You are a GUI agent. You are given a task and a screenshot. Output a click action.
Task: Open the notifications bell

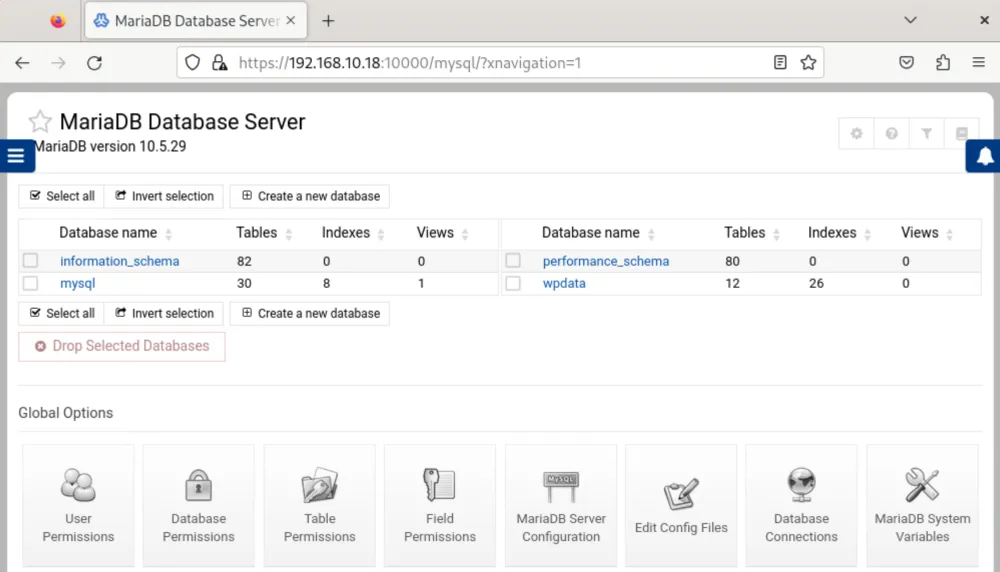[x=984, y=156]
